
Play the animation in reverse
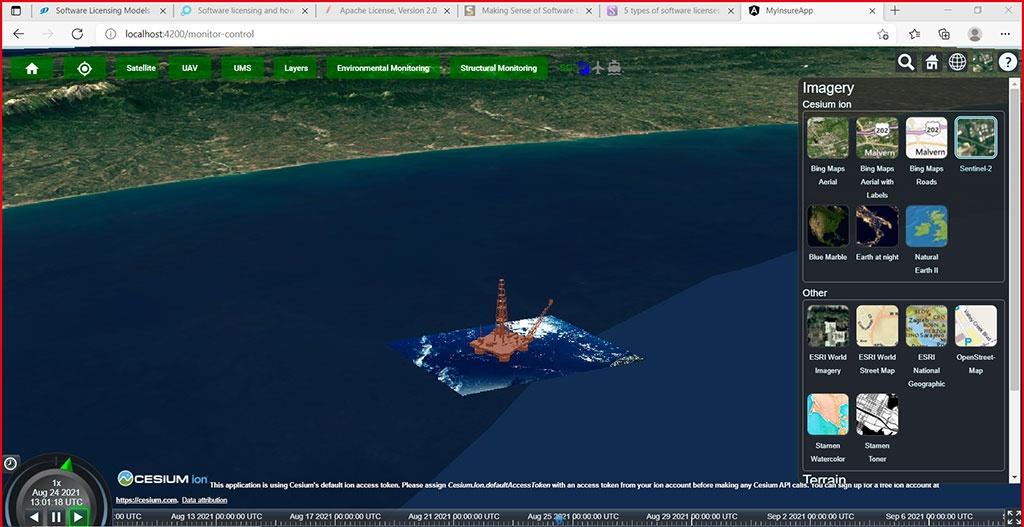pyautogui.click(x=34, y=517)
